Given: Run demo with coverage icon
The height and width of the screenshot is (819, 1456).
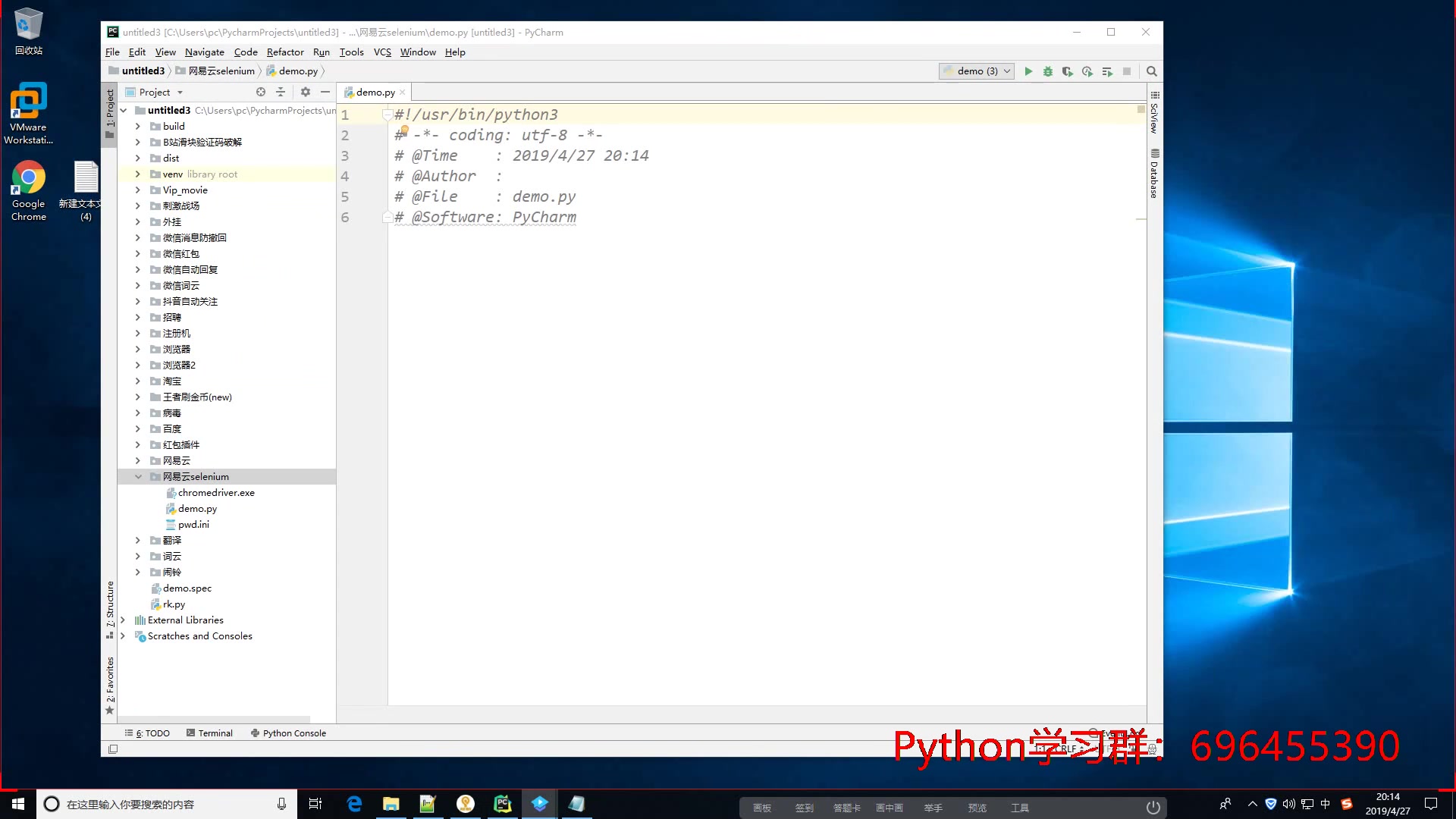Looking at the screenshot, I should click(x=1067, y=71).
